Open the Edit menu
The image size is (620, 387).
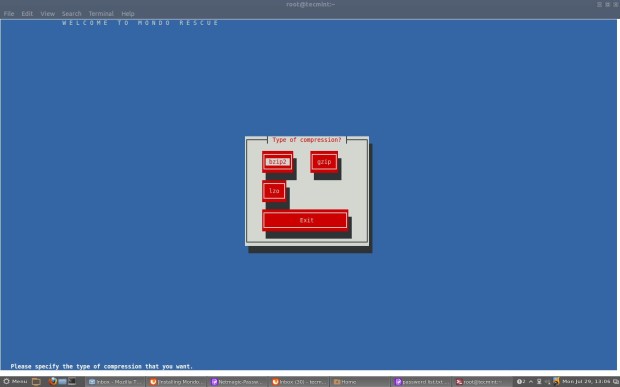tap(27, 13)
